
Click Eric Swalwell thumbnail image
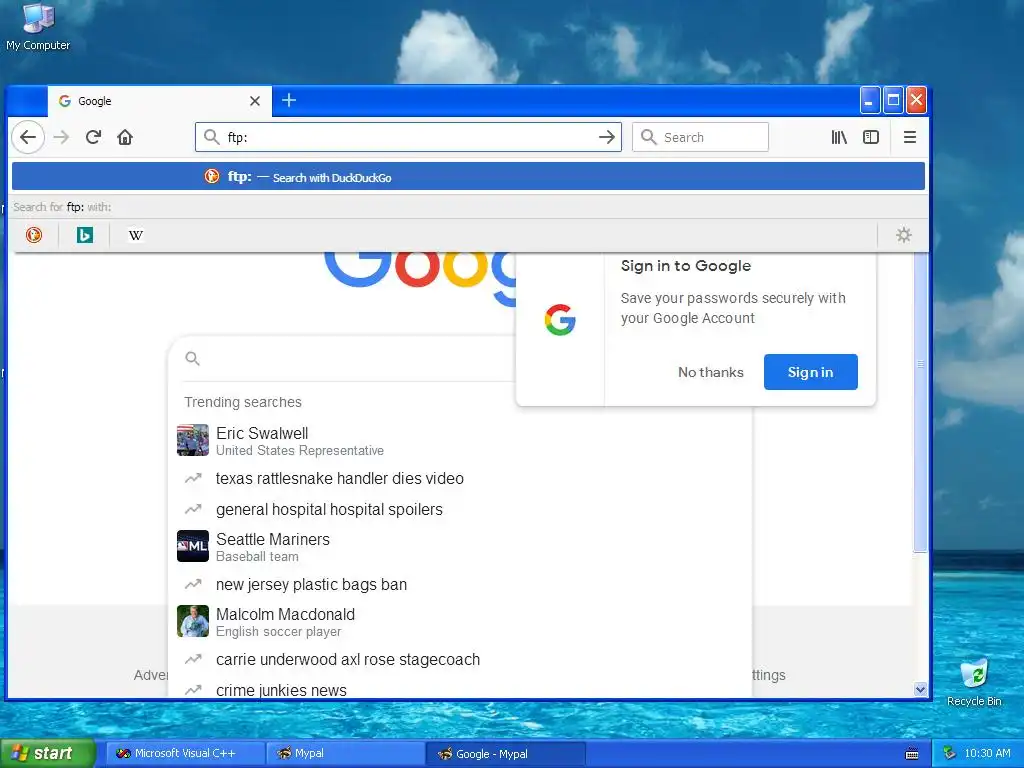(x=193, y=440)
